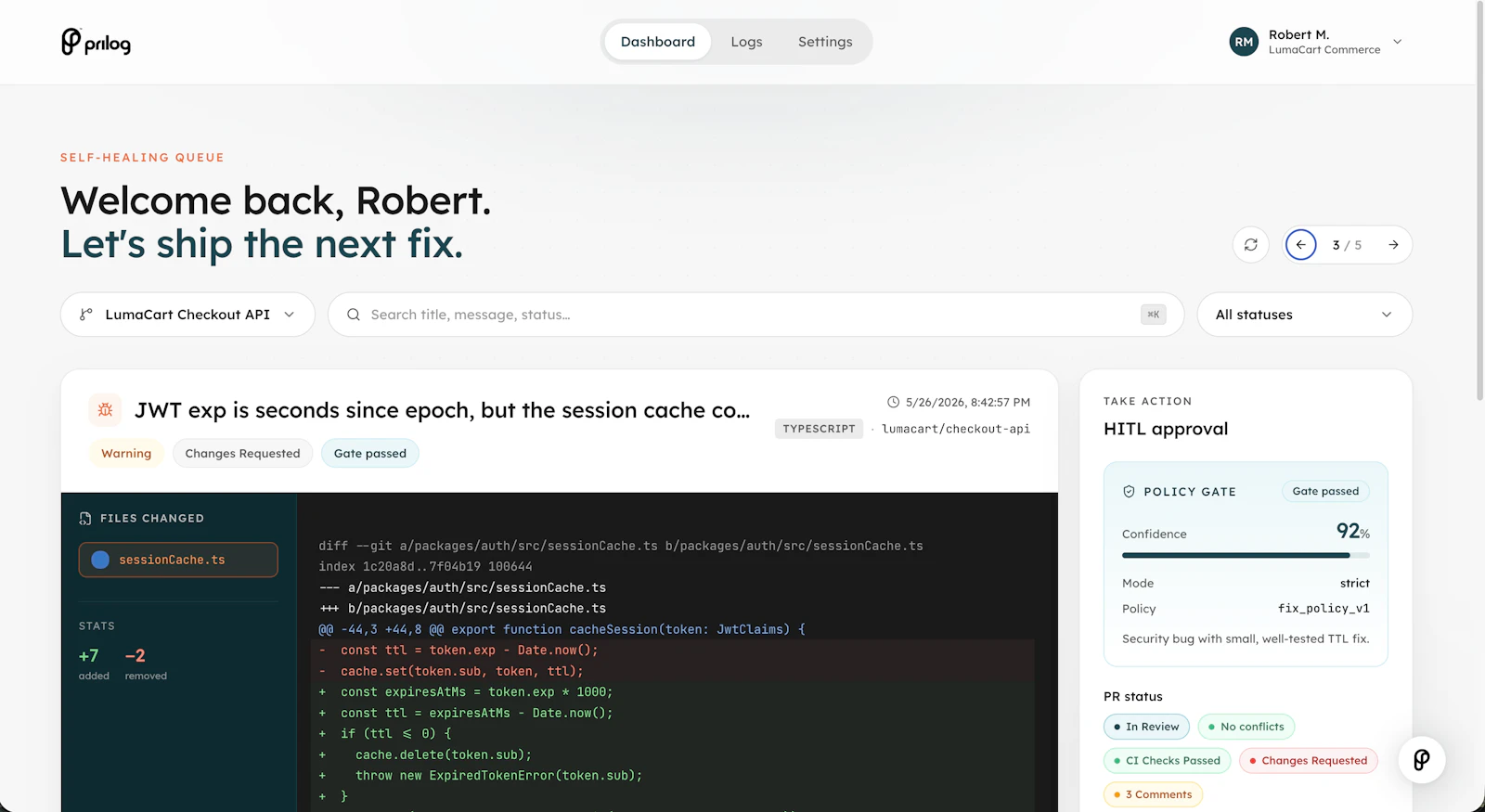The image size is (1485, 812).
Task: Click the Policy Gate shield icon
Action: tap(1129, 492)
